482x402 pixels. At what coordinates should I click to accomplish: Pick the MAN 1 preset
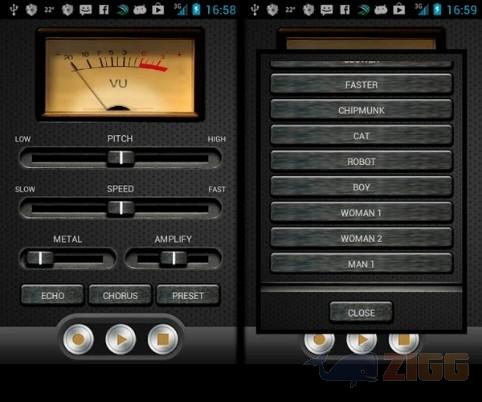[x=361, y=264]
